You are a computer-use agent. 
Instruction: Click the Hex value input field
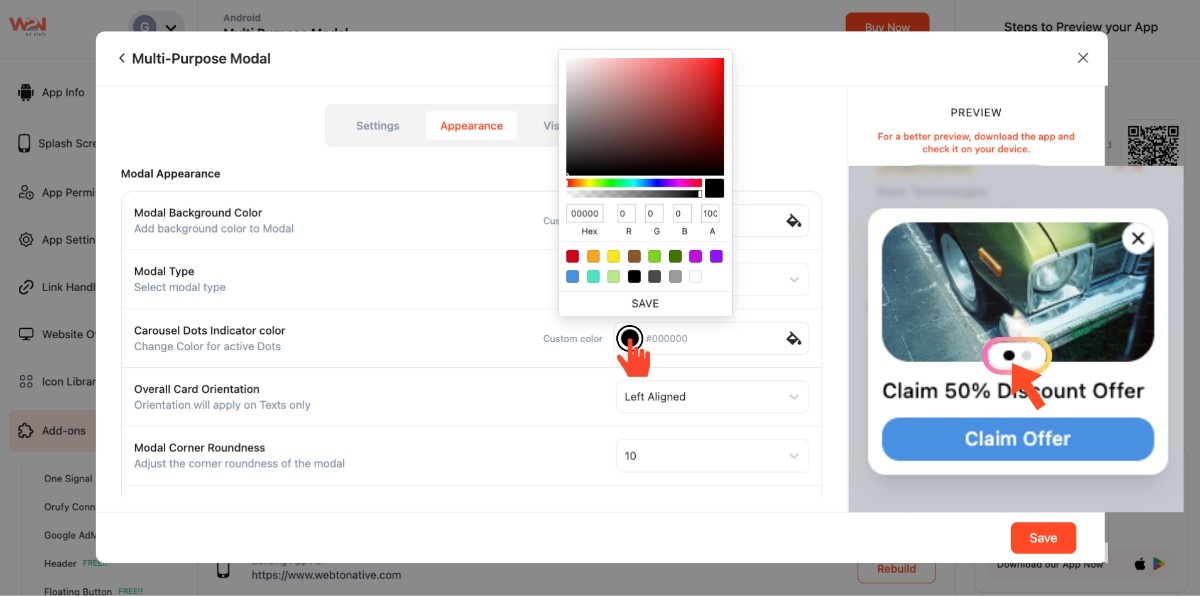tap(585, 214)
